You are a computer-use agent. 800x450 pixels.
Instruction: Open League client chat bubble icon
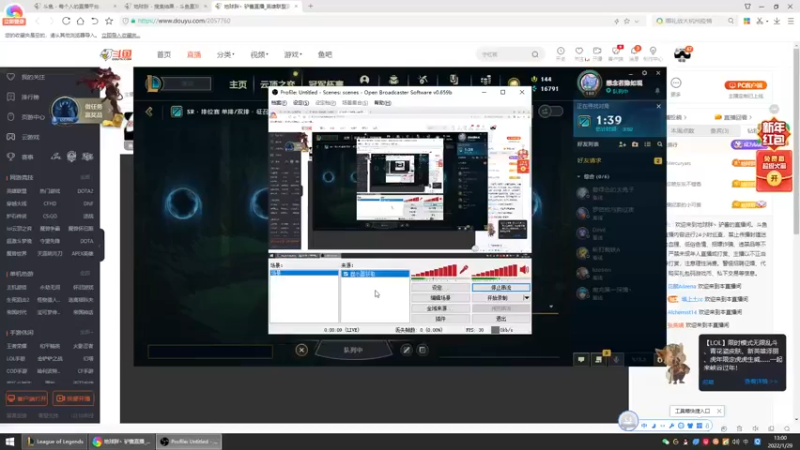(x=581, y=359)
